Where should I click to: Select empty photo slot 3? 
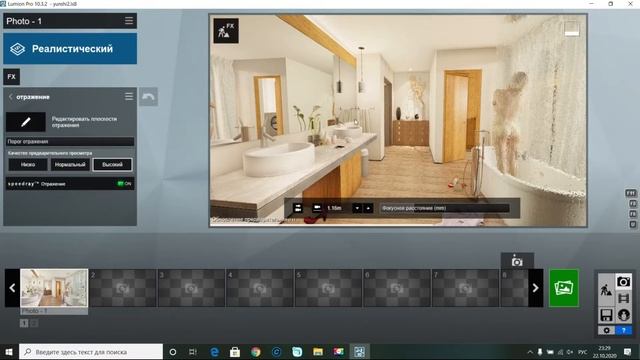click(191, 288)
